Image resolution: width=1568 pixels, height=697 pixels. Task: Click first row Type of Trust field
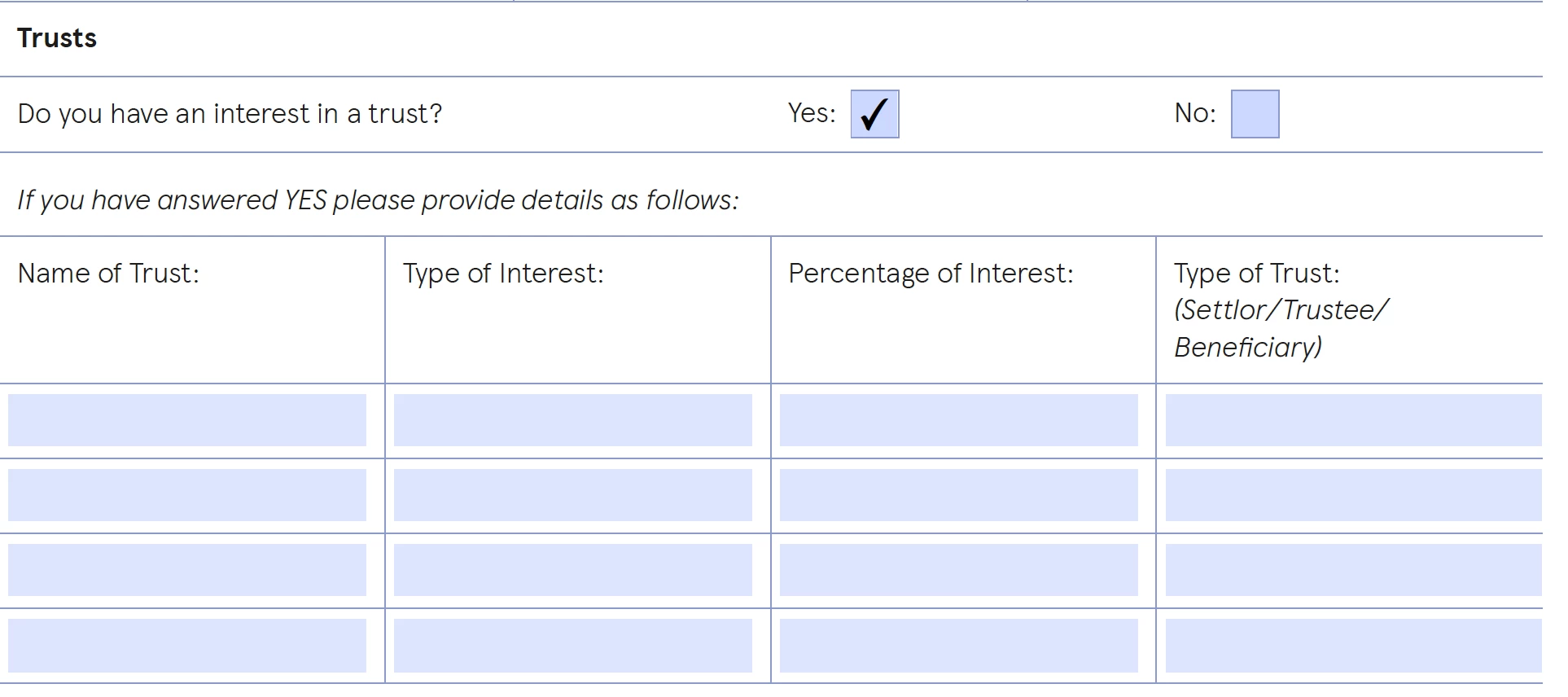click(x=1353, y=420)
